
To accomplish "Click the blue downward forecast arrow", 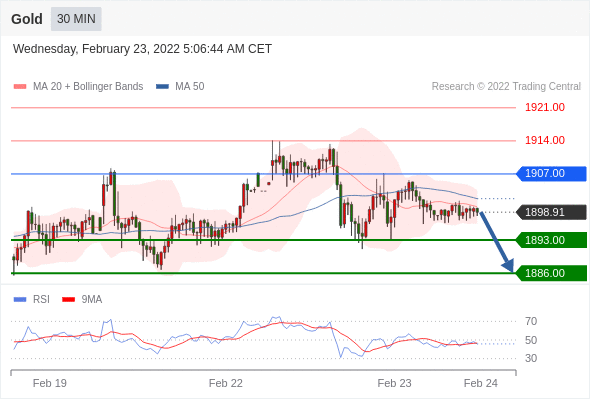I will 497,242.
